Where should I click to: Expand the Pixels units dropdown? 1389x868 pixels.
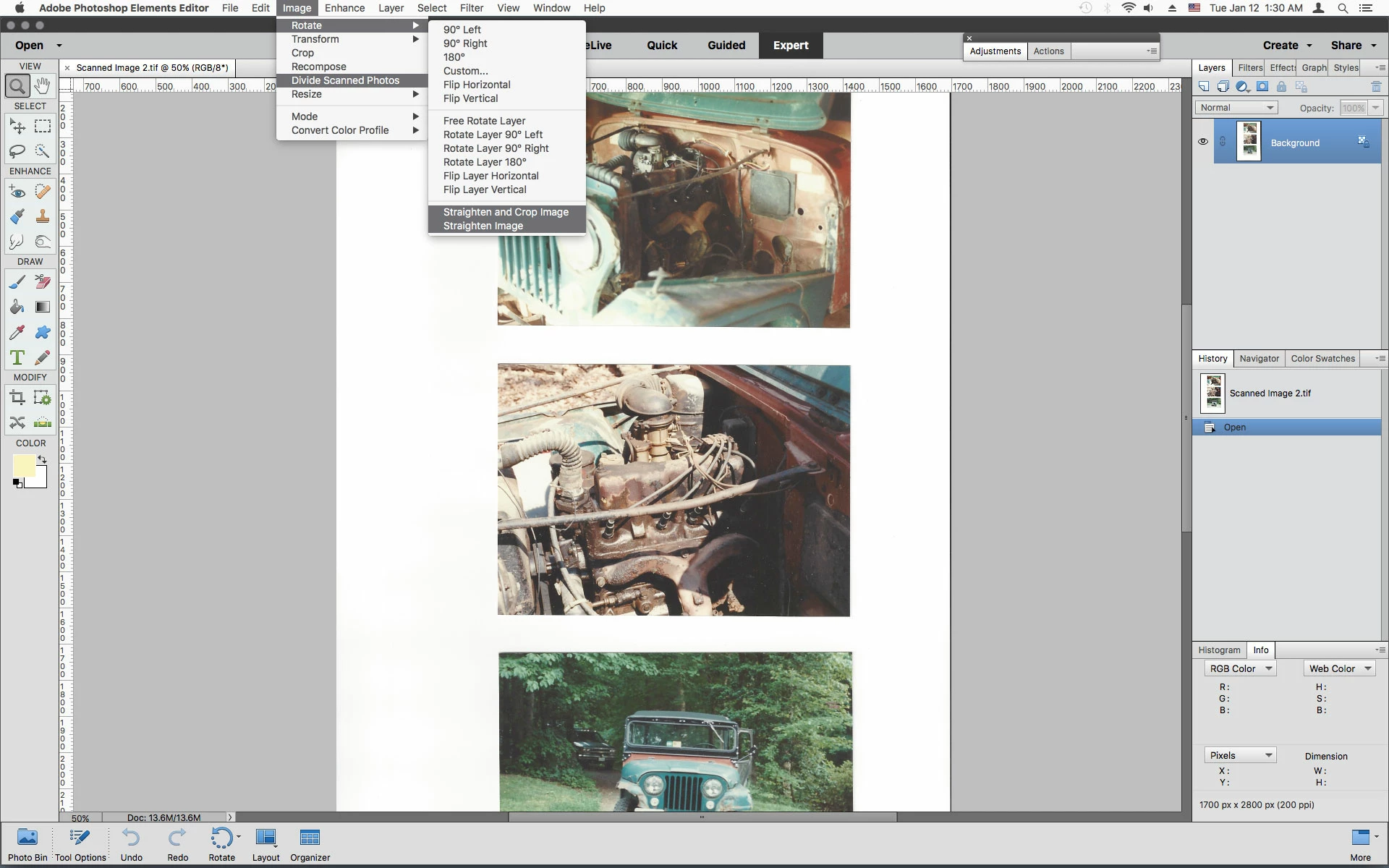point(1240,755)
